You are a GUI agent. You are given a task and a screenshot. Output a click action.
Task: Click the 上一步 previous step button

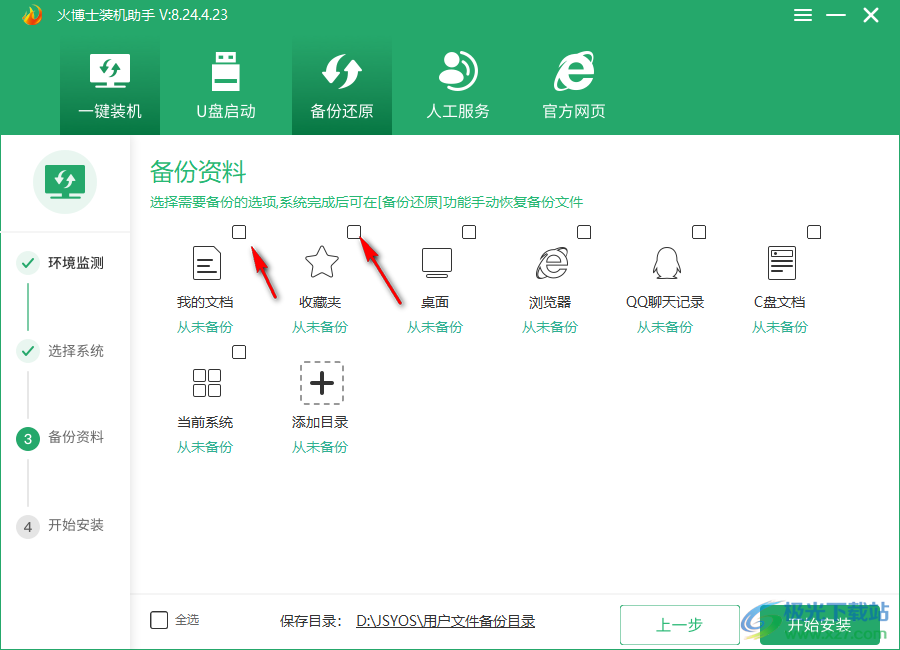point(679,624)
